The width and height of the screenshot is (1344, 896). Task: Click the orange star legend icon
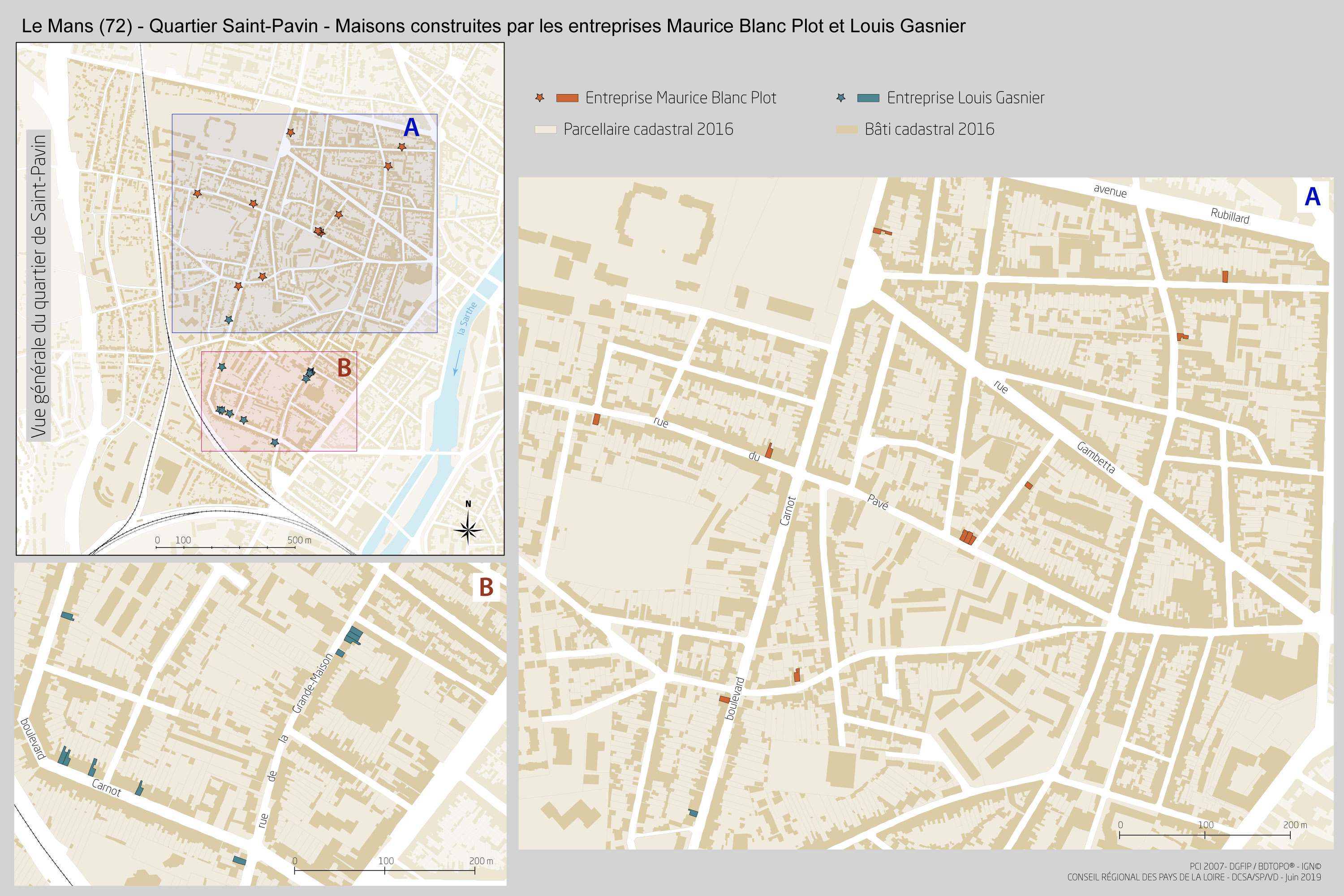[539, 98]
